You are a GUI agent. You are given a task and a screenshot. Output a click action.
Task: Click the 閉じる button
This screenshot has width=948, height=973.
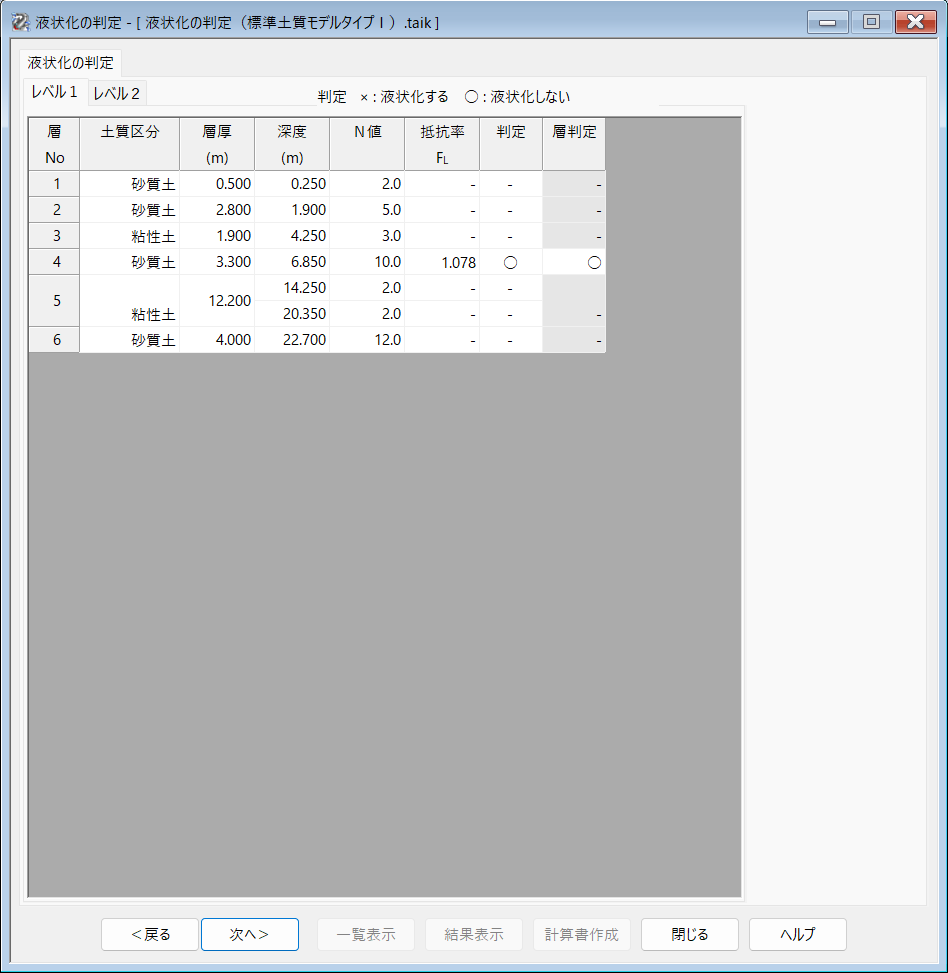(689, 934)
